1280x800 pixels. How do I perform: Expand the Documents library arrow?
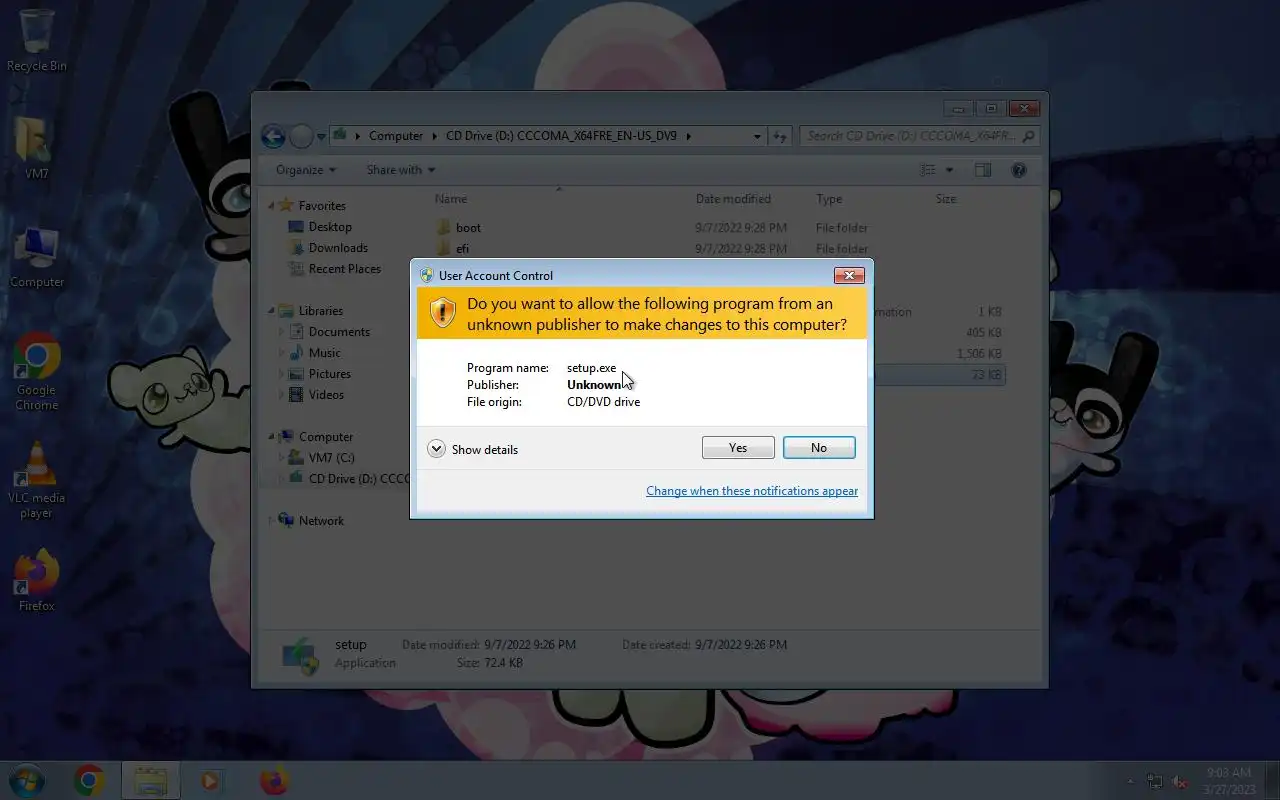pos(281,332)
